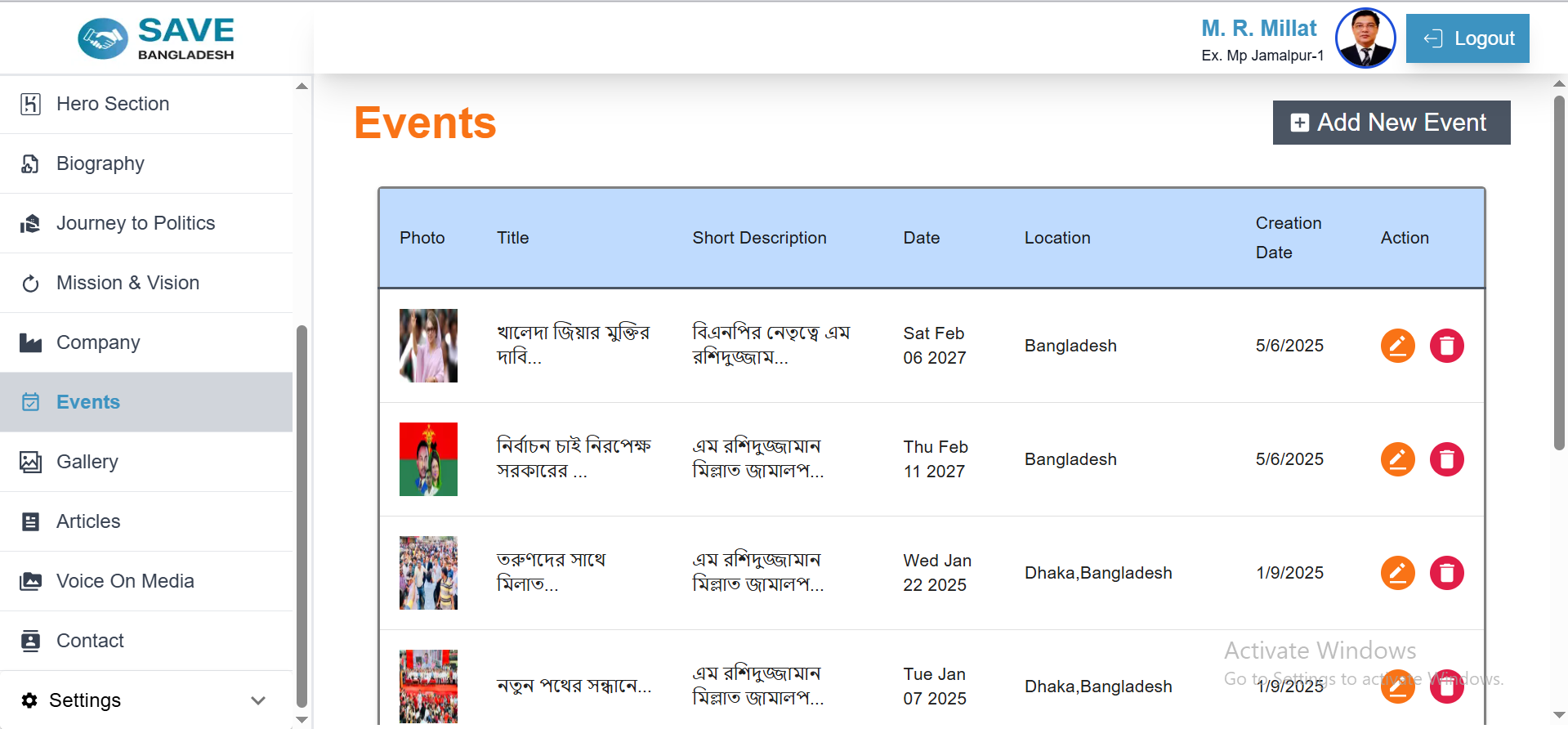
Task: Click the 'Tue Jan 07 2025' date cell
Action: tap(934, 687)
